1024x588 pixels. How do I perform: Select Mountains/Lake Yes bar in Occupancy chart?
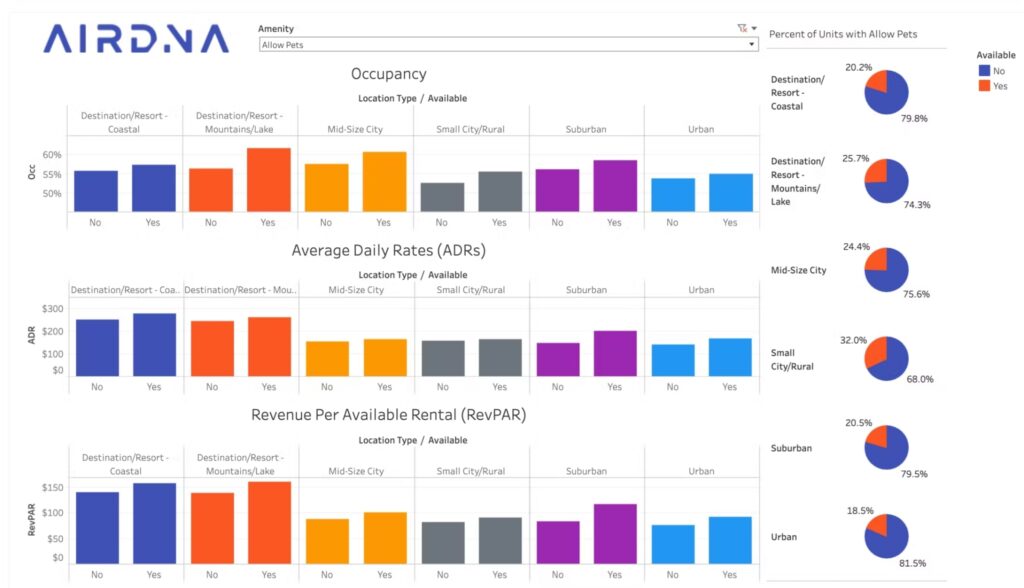coord(268,180)
